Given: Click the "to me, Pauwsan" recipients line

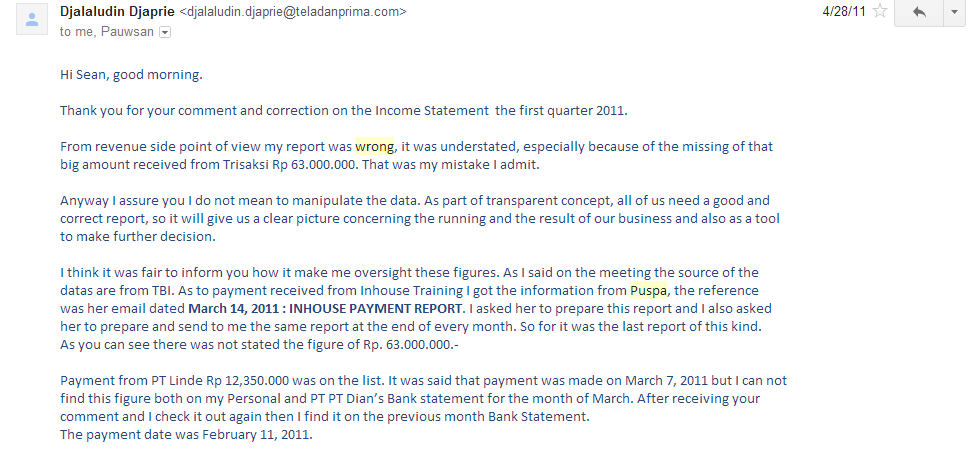Looking at the screenshot, I should click(106, 31).
